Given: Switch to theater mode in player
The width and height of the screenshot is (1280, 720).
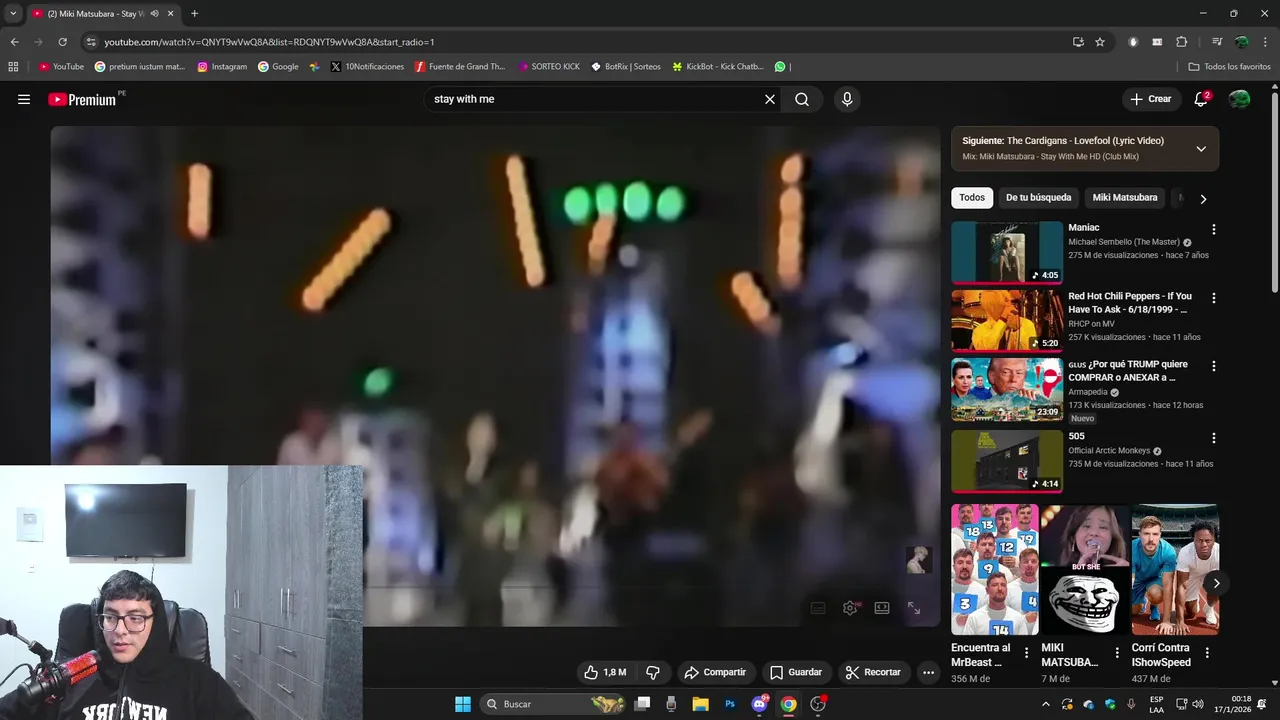Looking at the screenshot, I should [x=882, y=608].
